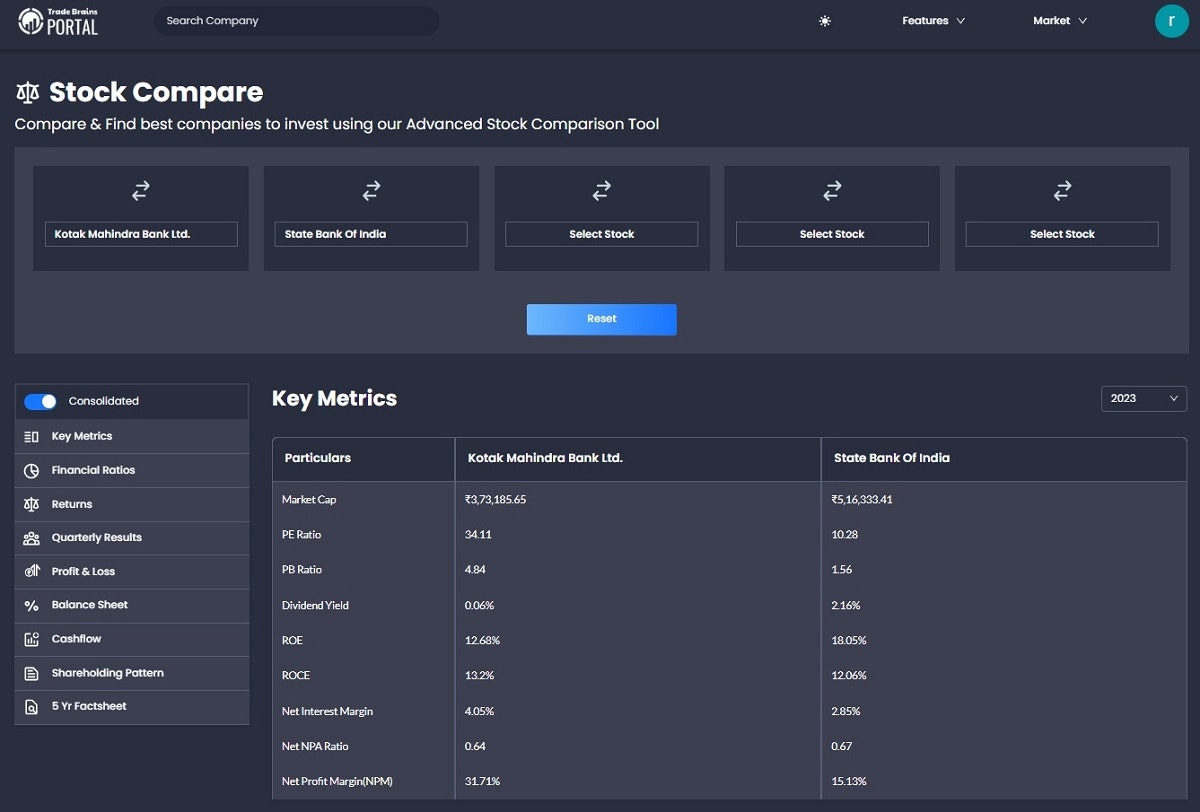Click Kotak's market cap value ₹3,73,185.65
This screenshot has width=1200, height=812.
pyautogui.click(x=495, y=499)
